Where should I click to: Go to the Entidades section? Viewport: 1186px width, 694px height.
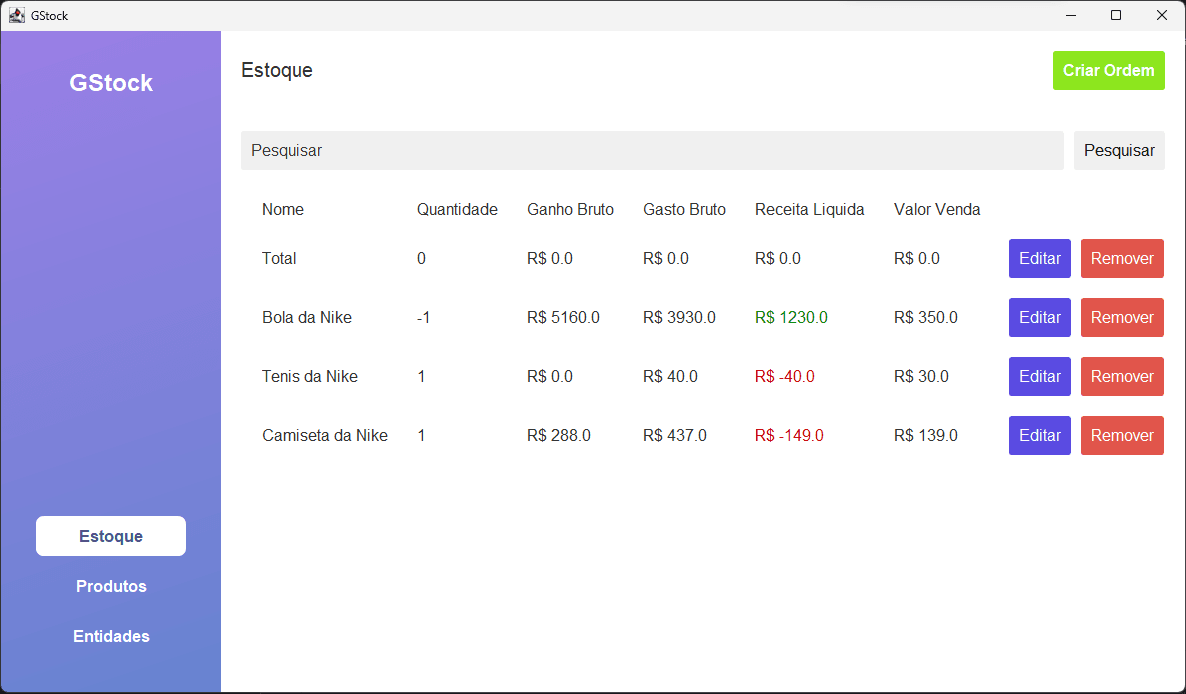pyautogui.click(x=111, y=636)
